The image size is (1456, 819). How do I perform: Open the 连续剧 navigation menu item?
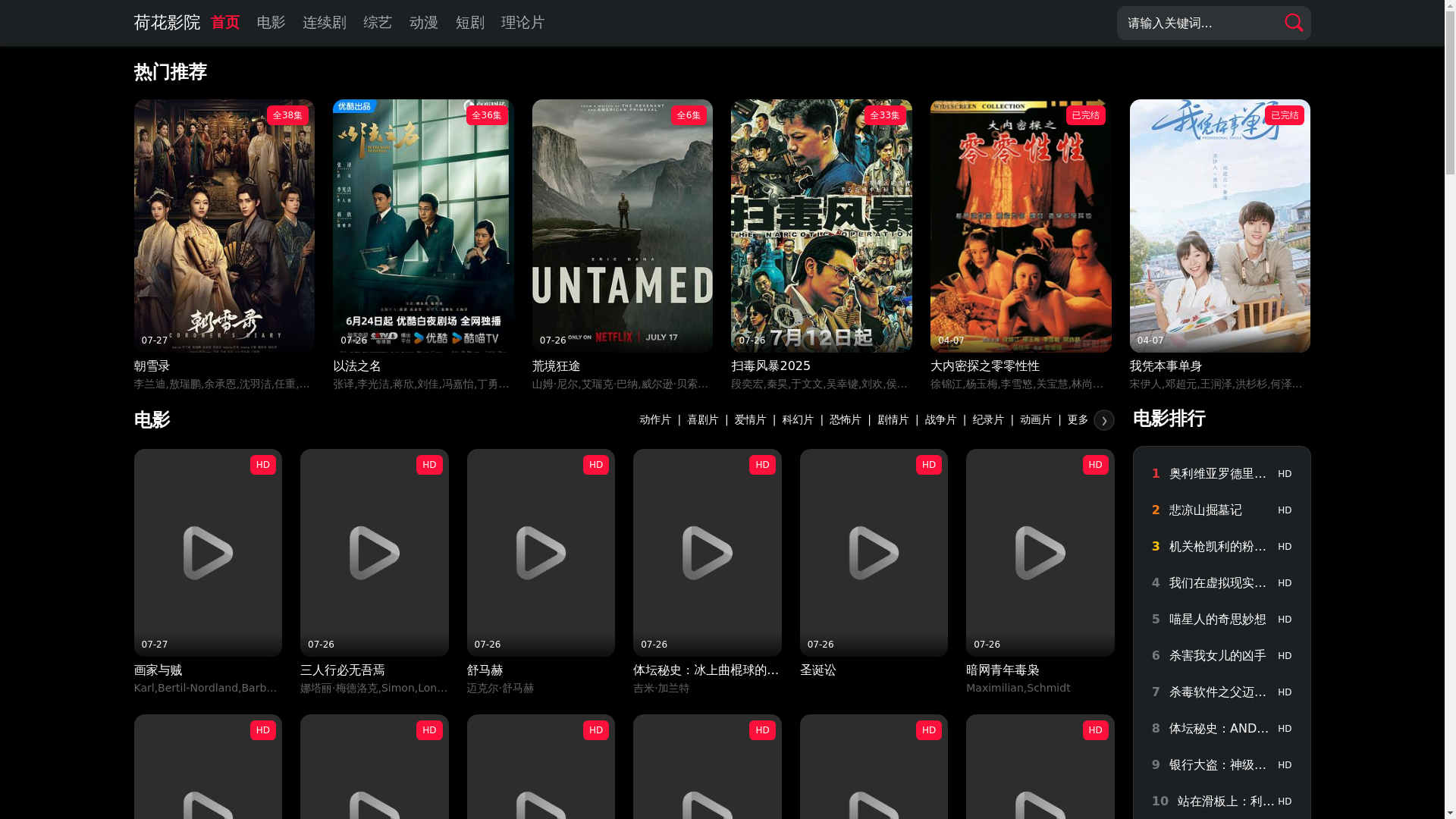click(325, 23)
